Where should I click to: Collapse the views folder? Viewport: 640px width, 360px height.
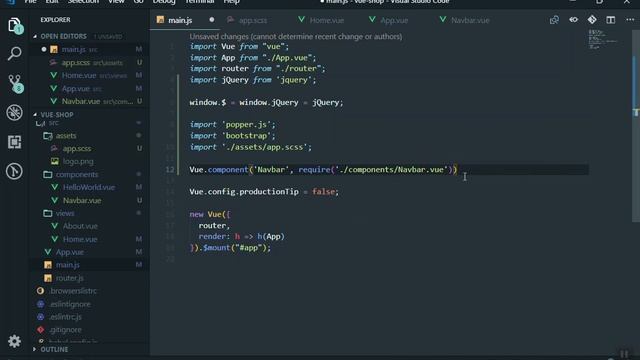[65, 213]
